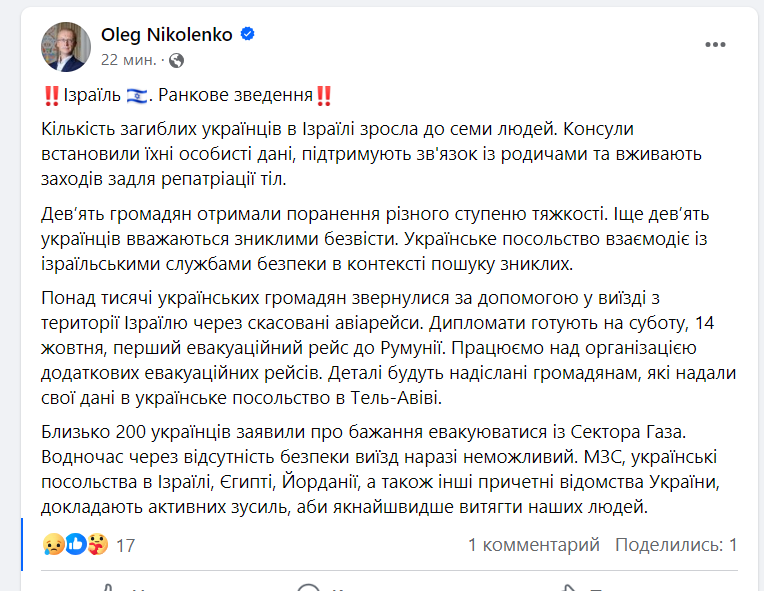Click the sad crying reaction icon

pos(53,545)
